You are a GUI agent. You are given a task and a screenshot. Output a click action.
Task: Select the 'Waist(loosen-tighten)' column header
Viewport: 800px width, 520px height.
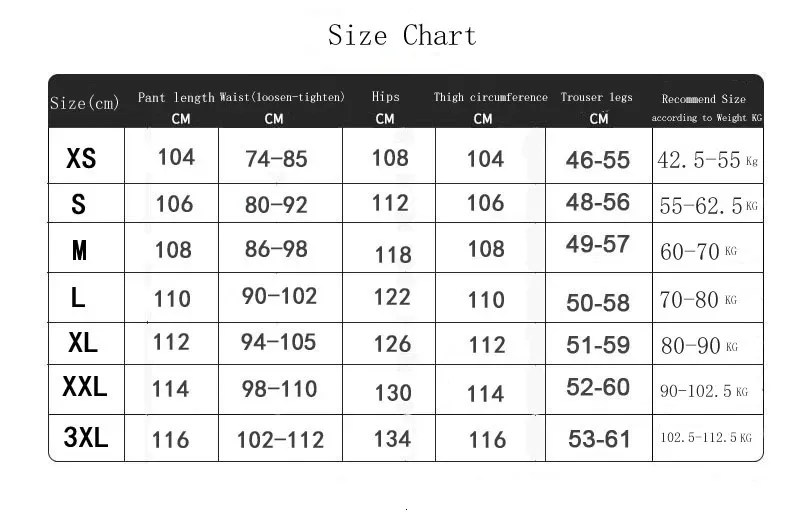282,97
